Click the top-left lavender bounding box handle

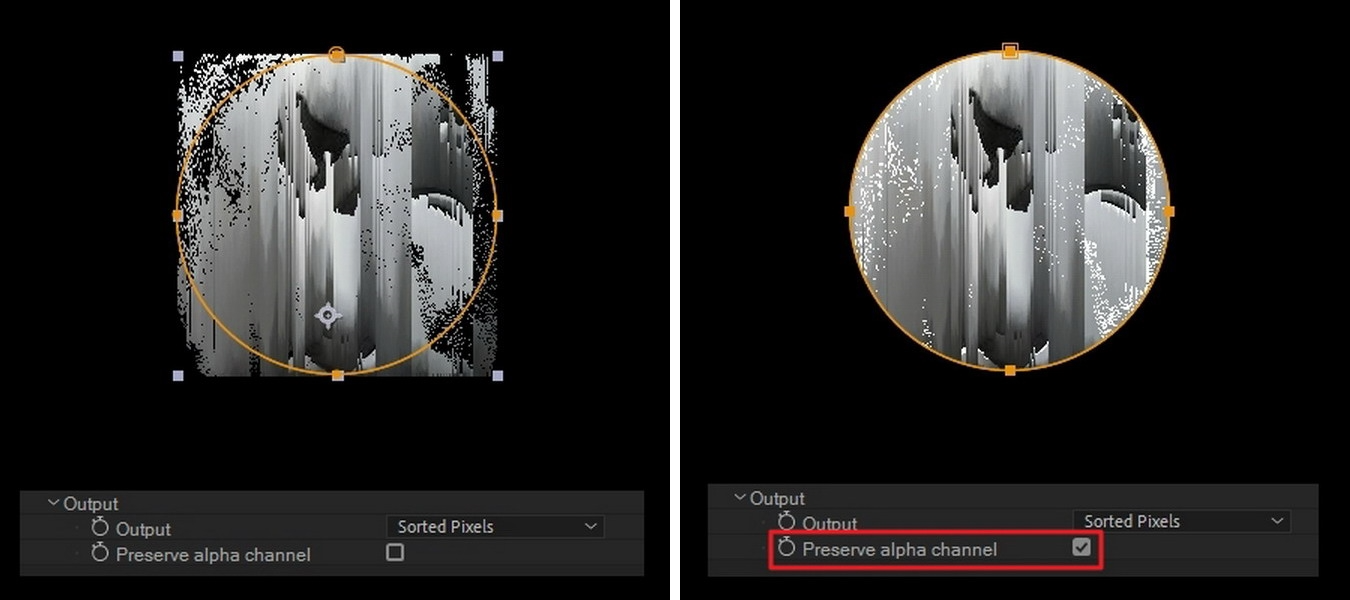coord(178,57)
